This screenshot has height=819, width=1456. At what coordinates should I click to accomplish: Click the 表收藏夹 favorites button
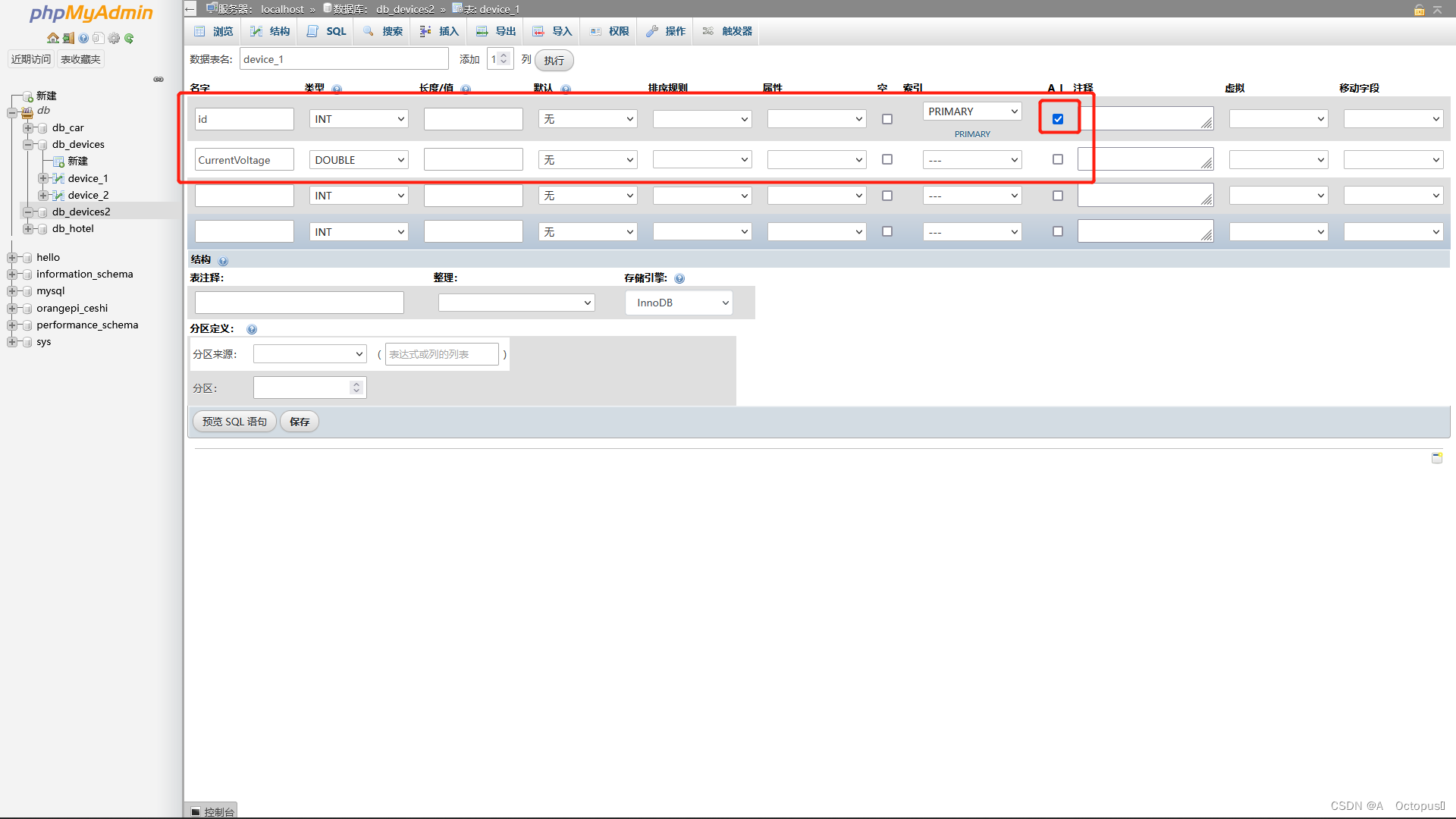[x=80, y=59]
